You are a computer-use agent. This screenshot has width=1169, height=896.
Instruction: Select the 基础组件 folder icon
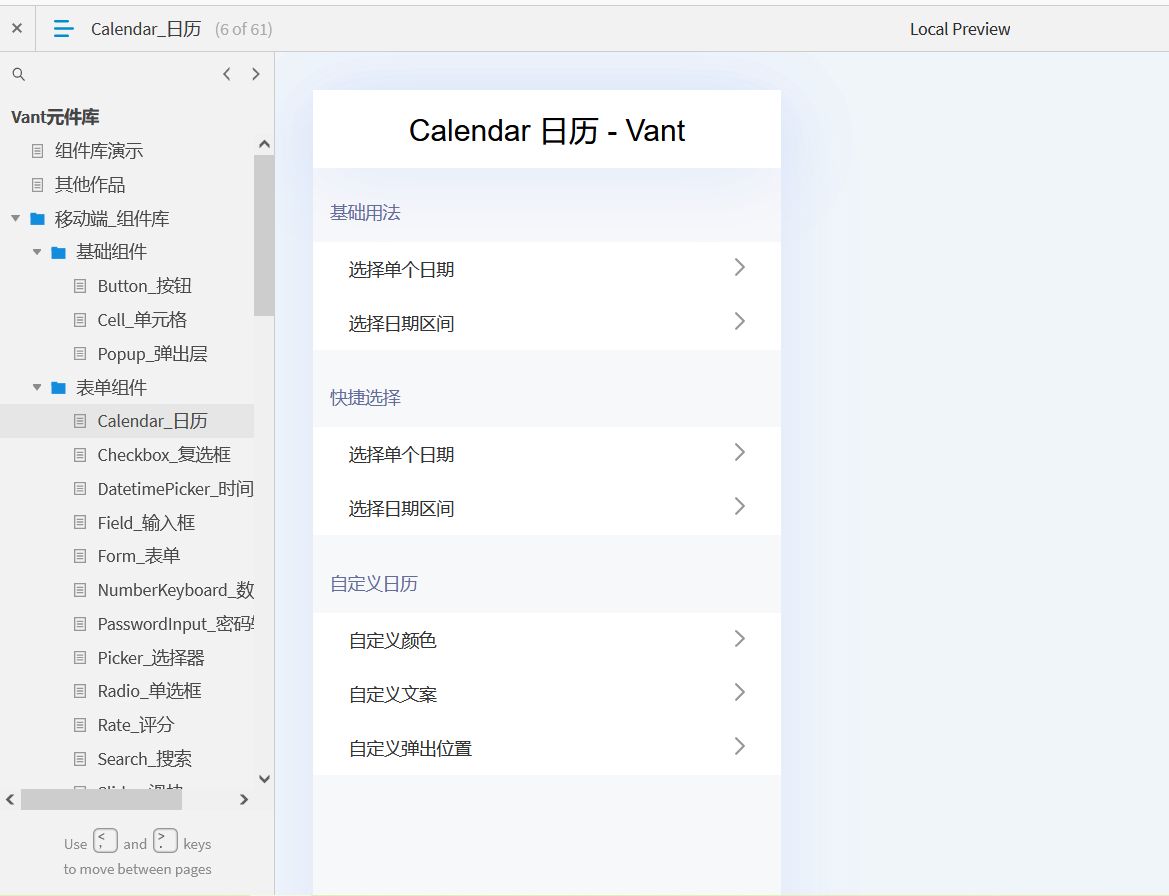(x=58, y=253)
